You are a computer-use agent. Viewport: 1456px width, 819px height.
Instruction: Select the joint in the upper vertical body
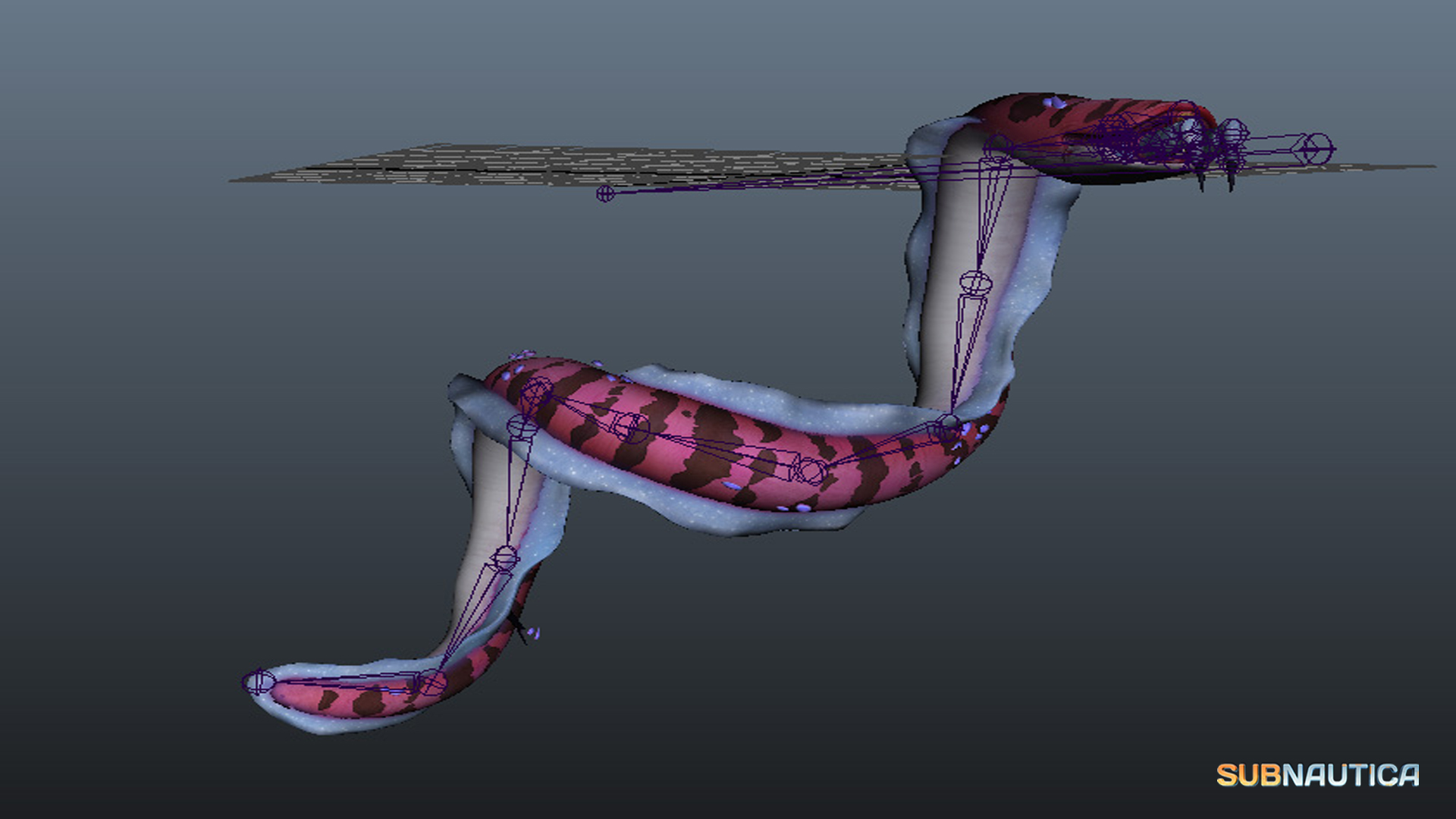[975, 283]
